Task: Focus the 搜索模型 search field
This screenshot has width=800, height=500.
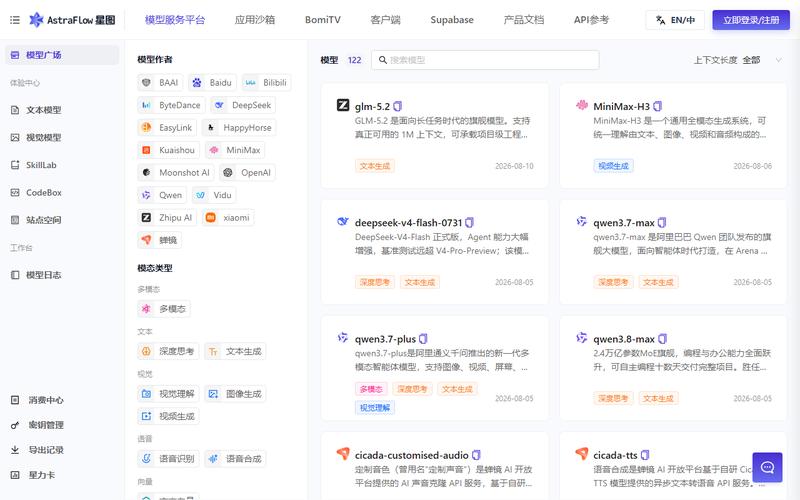Action: pyautogui.click(x=485, y=60)
